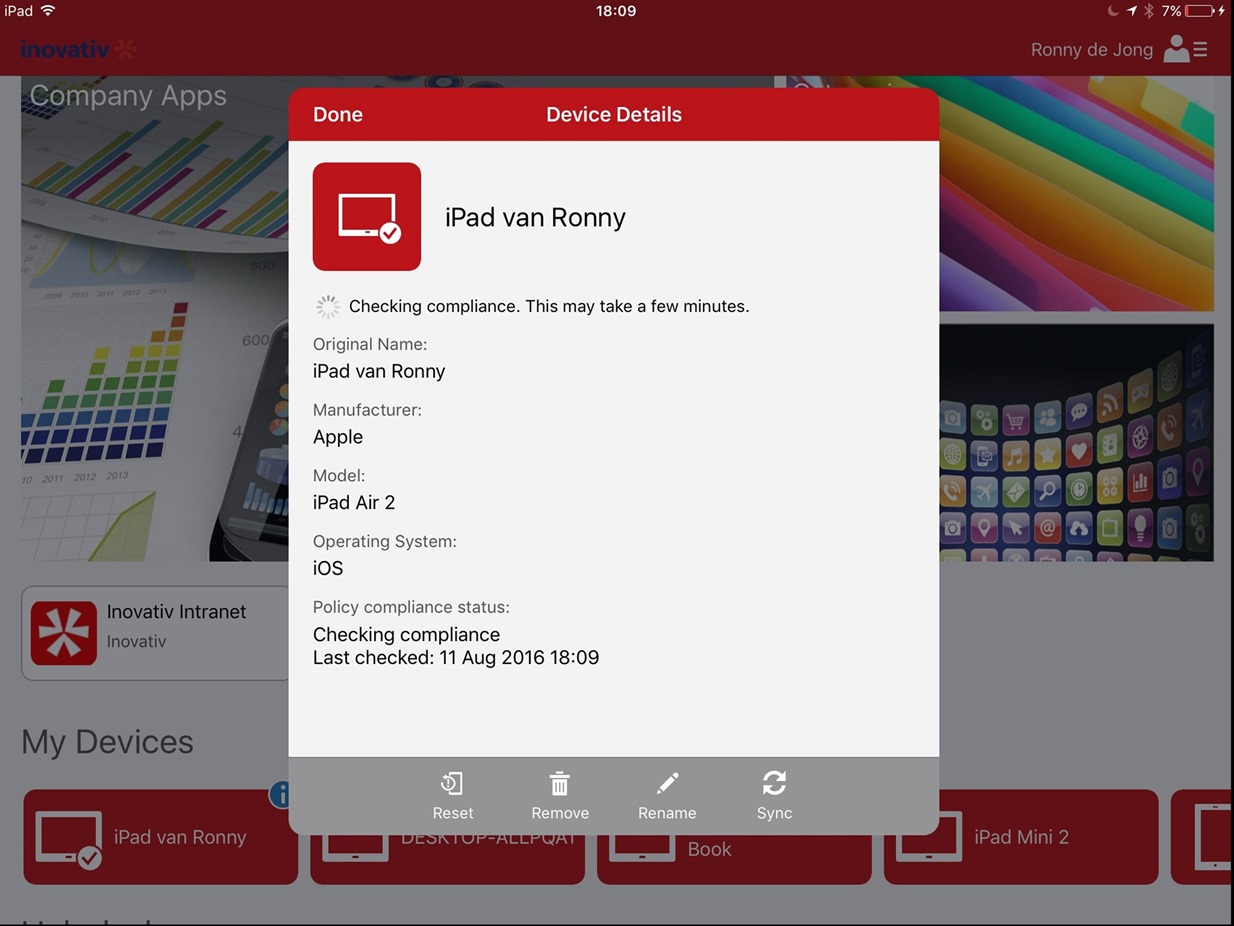Tap the Rename pencil icon
This screenshot has height=926, width=1234.
(x=667, y=784)
